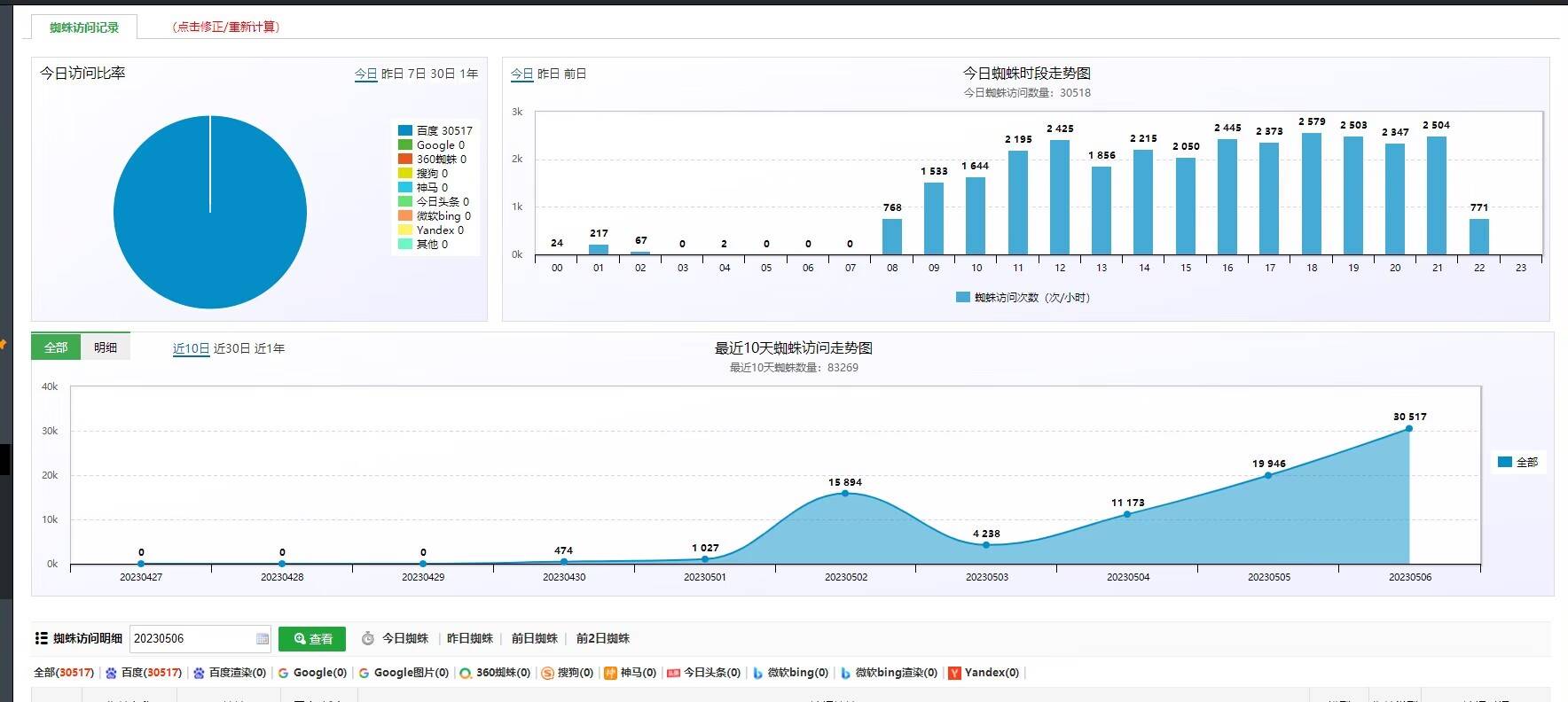Open the 蜘蛛访问记录 tab
Screen dimensions: 1568x702
coord(84,27)
